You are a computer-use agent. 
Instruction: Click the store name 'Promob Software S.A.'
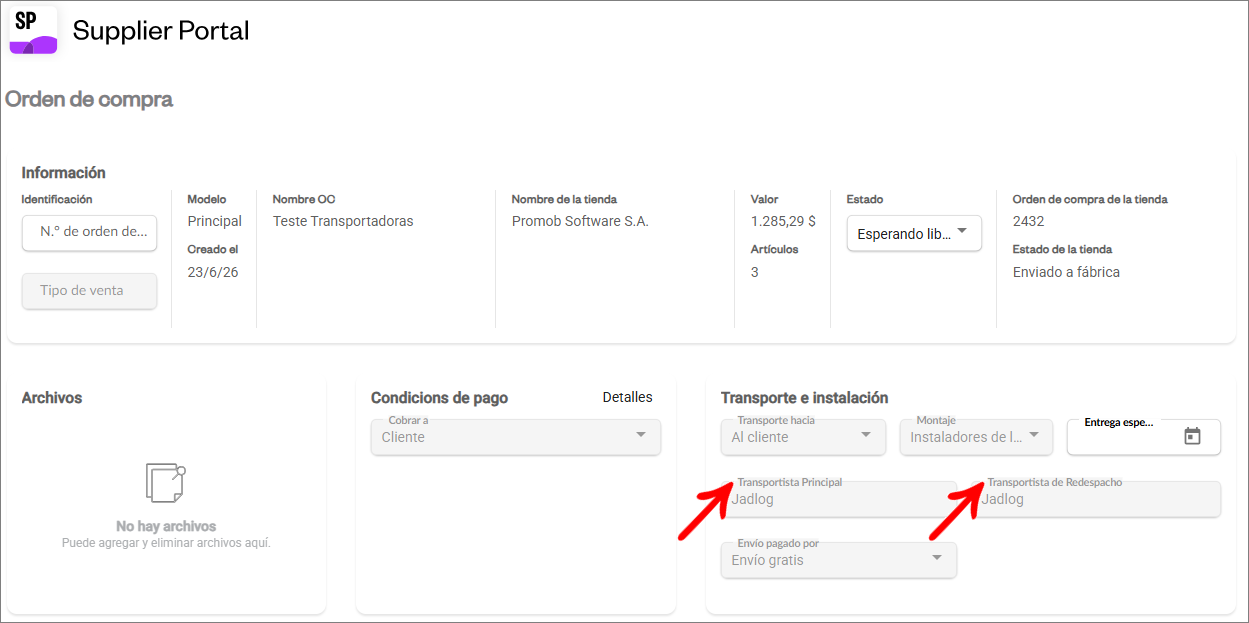580,221
